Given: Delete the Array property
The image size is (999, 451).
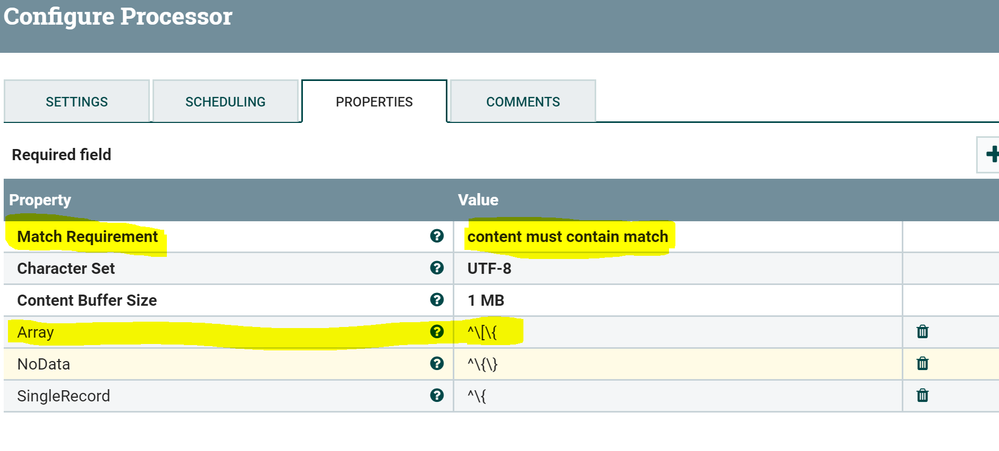Looking at the screenshot, I should tap(922, 332).
